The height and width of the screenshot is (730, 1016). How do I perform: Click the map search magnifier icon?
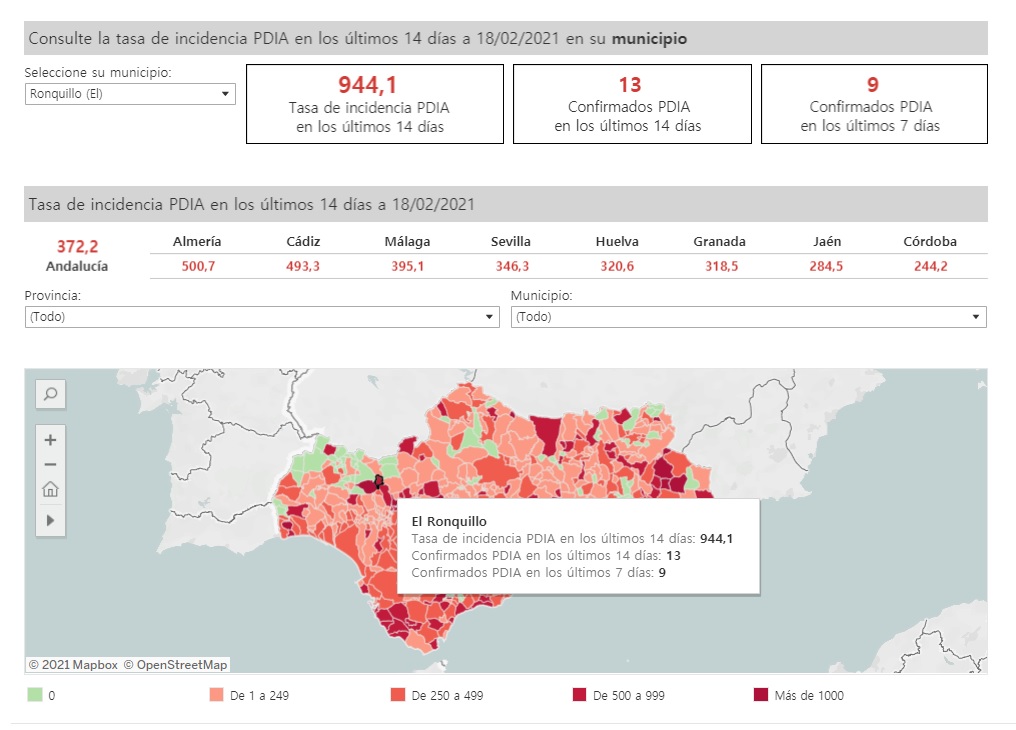click(50, 394)
